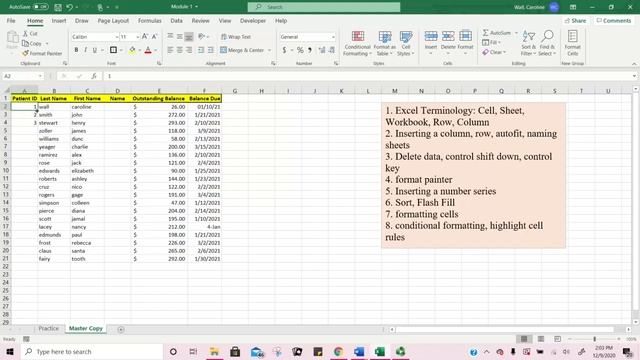
Task: Click the red font color swatch
Action: (148, 50)
